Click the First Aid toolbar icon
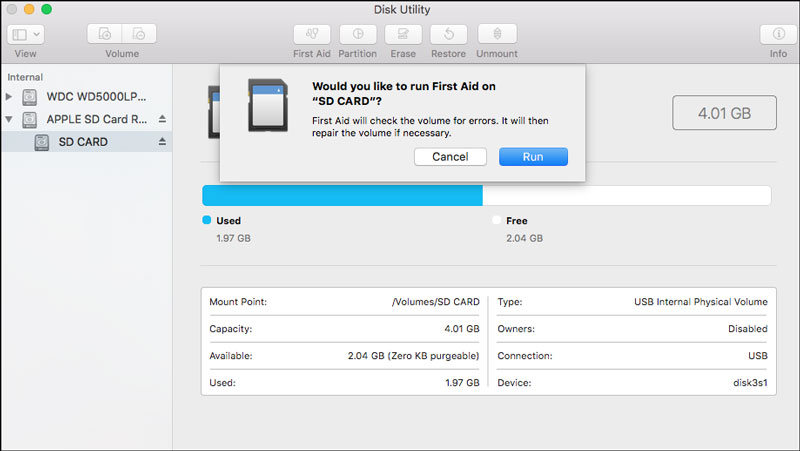This screenshot has height=451, width=800. pyautogui.click(x=311, y=33)
